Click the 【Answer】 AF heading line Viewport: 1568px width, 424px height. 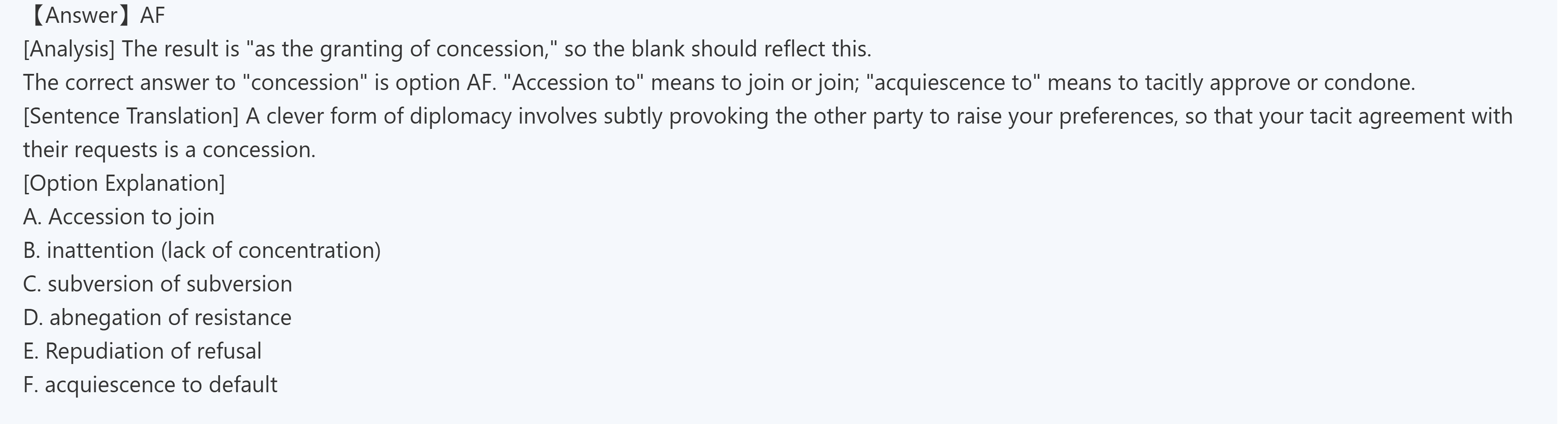[97, 15]
